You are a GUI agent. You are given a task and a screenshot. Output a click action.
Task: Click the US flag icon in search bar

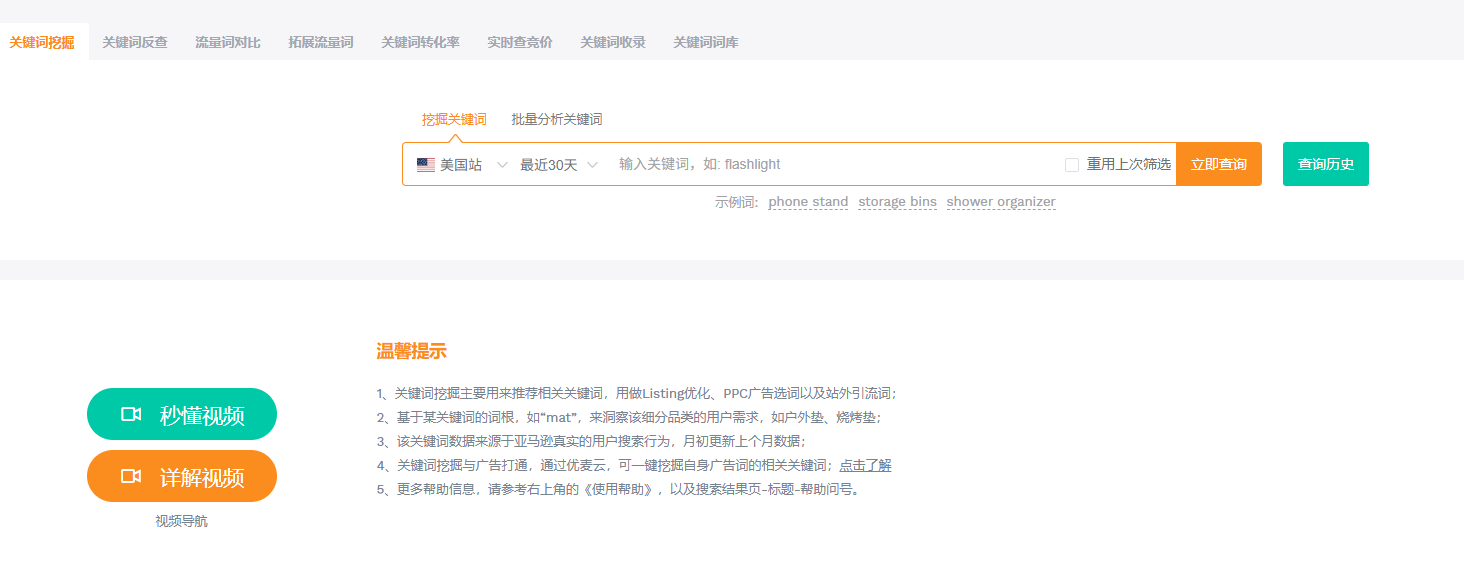[x=426, y=165]
